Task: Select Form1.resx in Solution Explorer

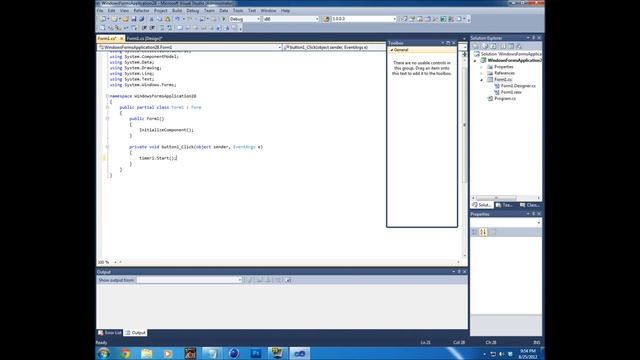Action: 511,92
